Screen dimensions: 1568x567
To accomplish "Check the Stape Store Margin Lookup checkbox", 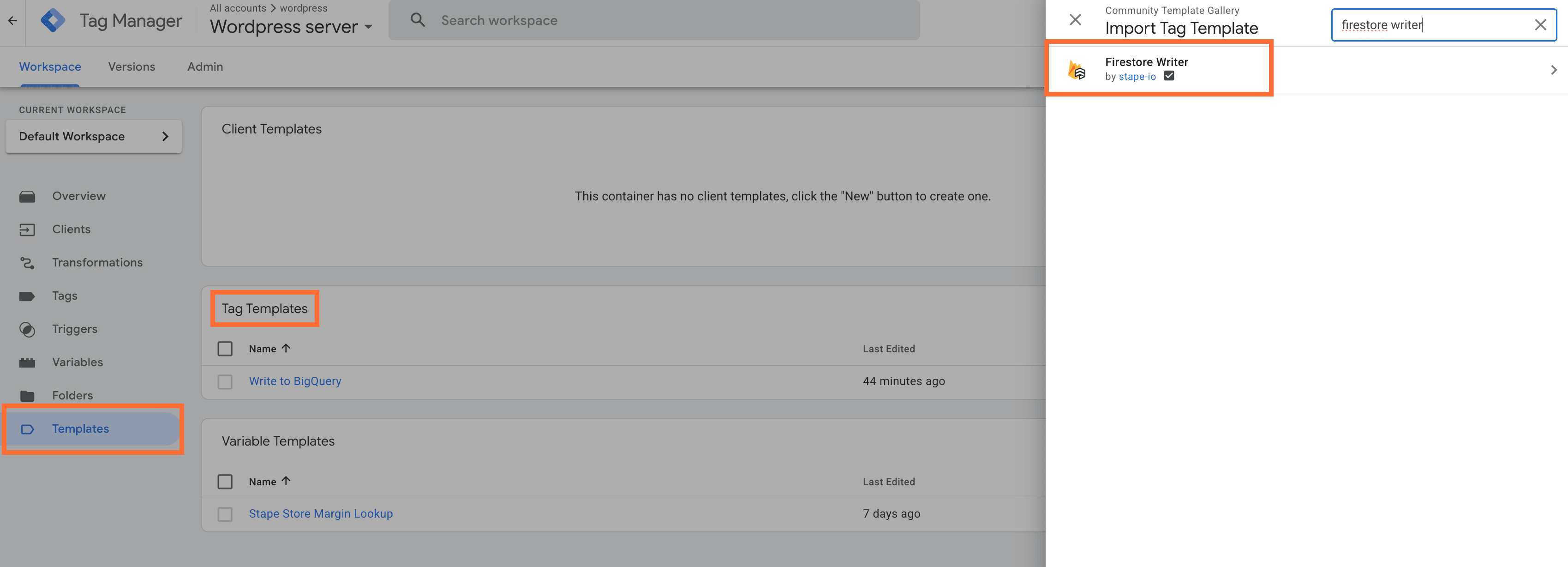I will pos(225,514).
